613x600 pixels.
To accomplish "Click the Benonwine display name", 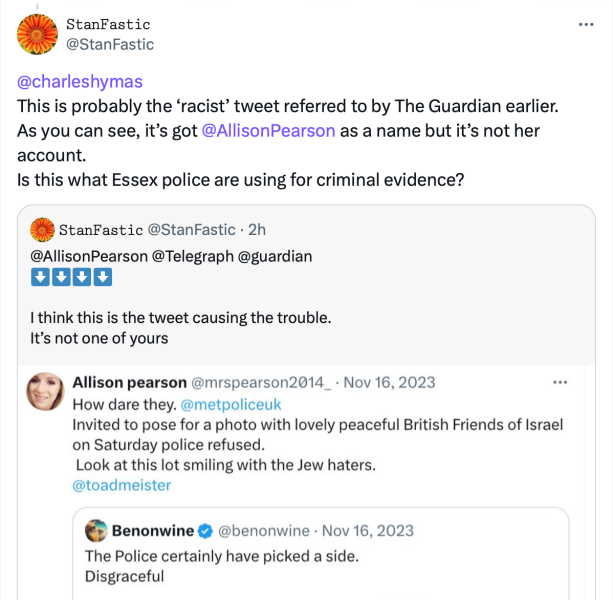I will click(151, 530).
